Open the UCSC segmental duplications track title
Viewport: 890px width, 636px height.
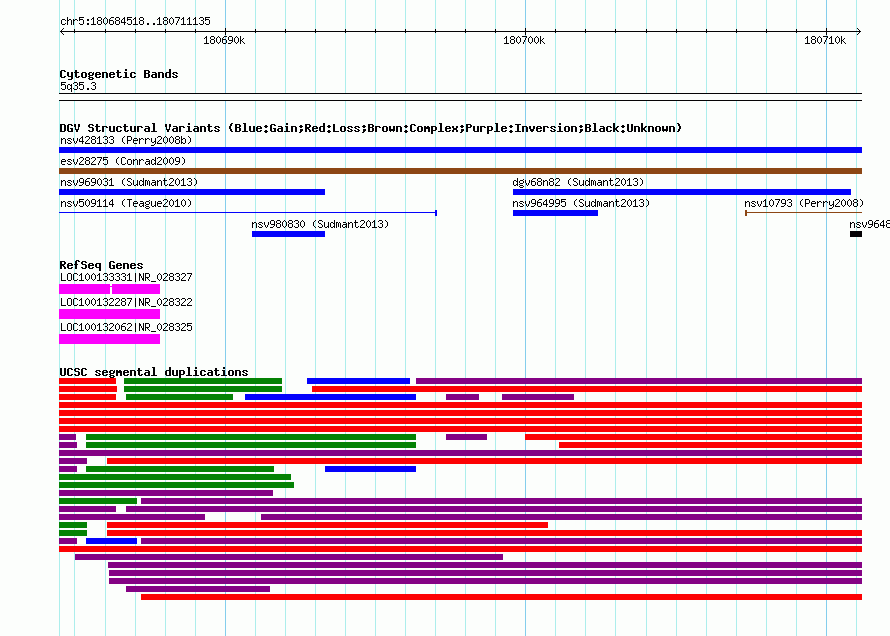point(154,372)
